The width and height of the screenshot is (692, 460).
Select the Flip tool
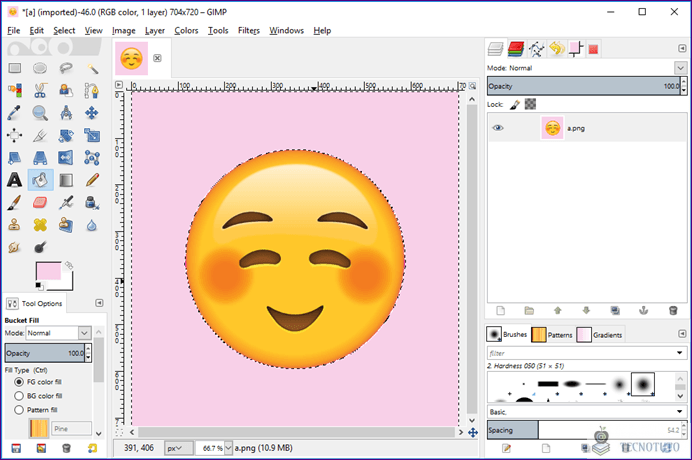point(66,158)
